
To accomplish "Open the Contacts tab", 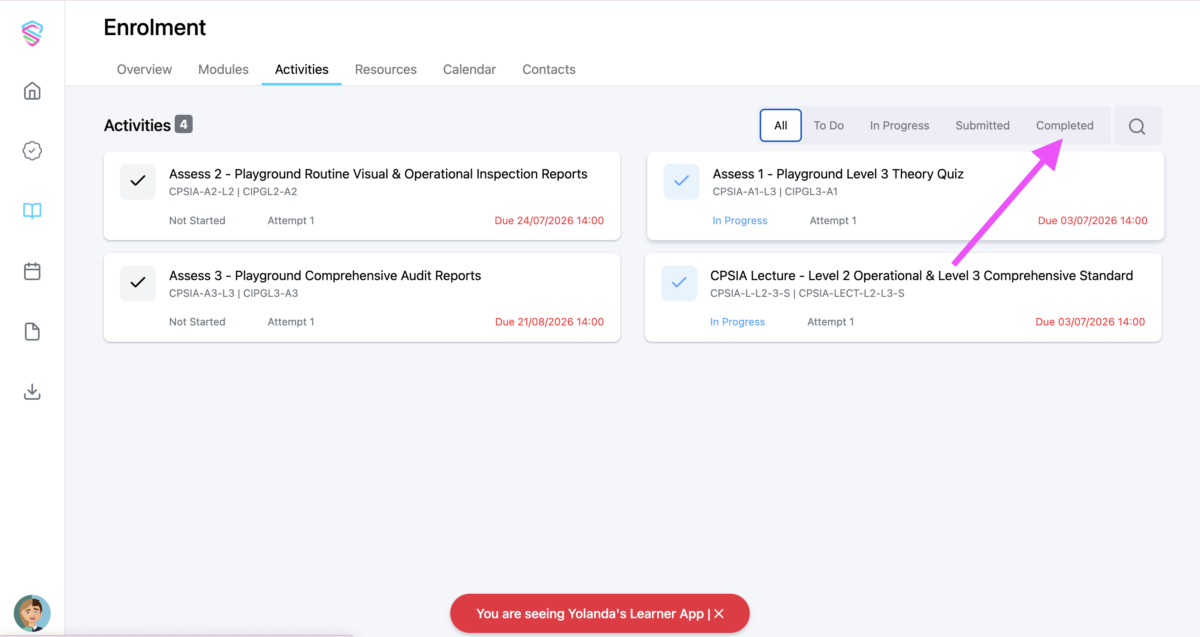I will 549,69.
